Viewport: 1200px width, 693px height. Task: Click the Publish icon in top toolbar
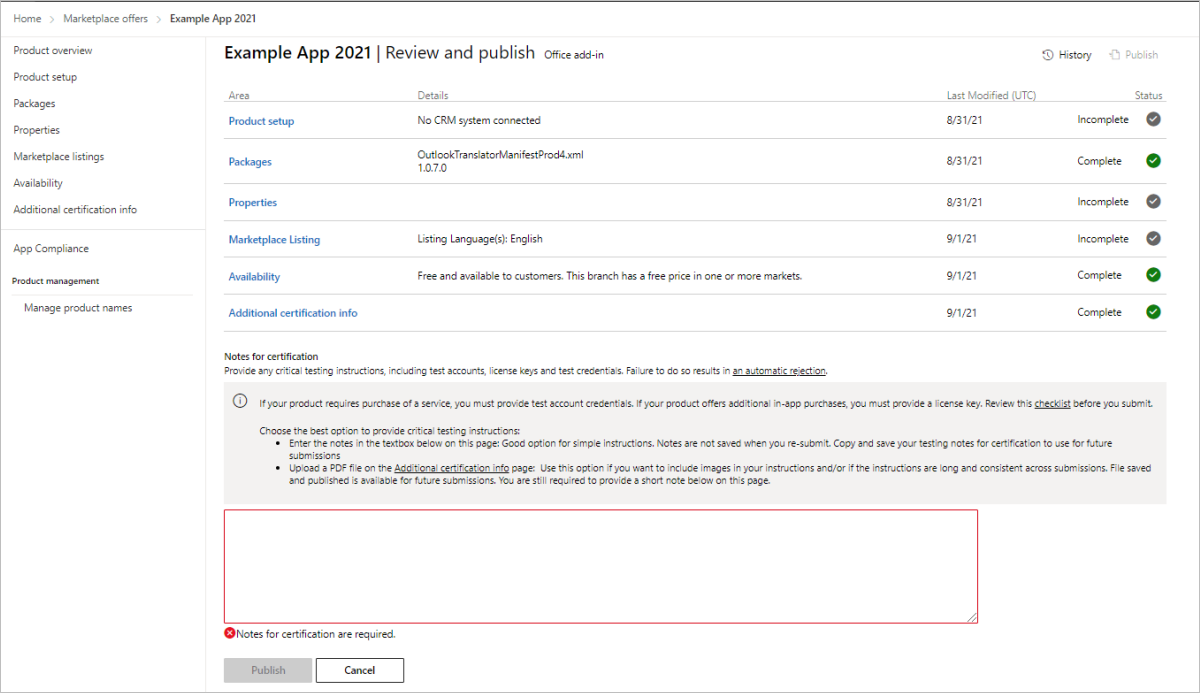1114,55
